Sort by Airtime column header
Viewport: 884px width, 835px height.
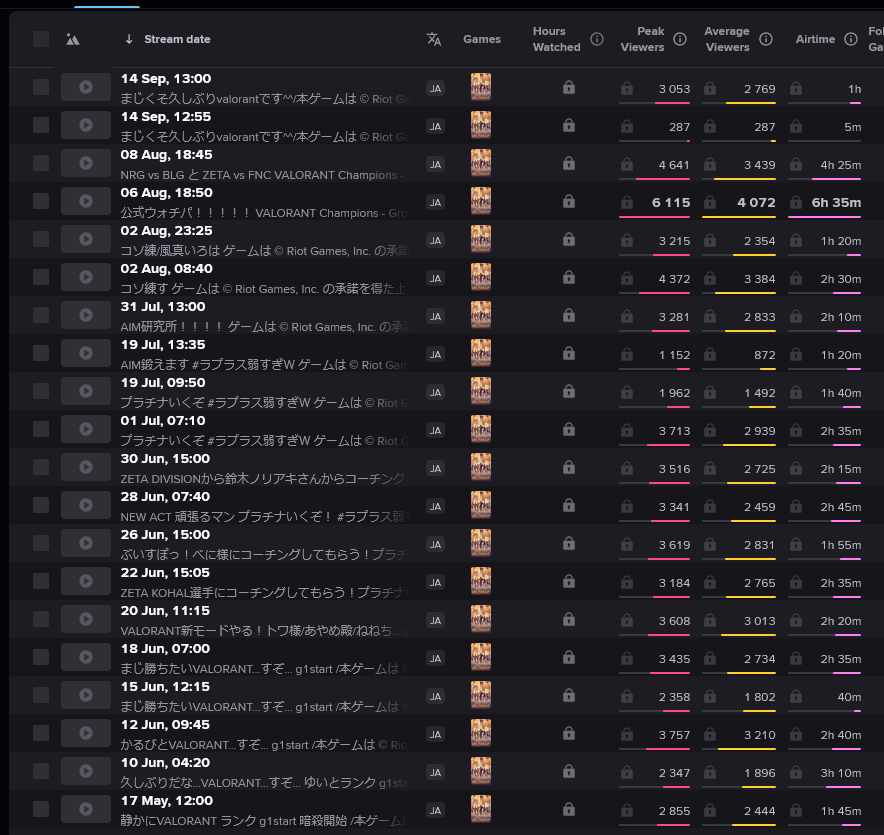click(x=815, y=39)
